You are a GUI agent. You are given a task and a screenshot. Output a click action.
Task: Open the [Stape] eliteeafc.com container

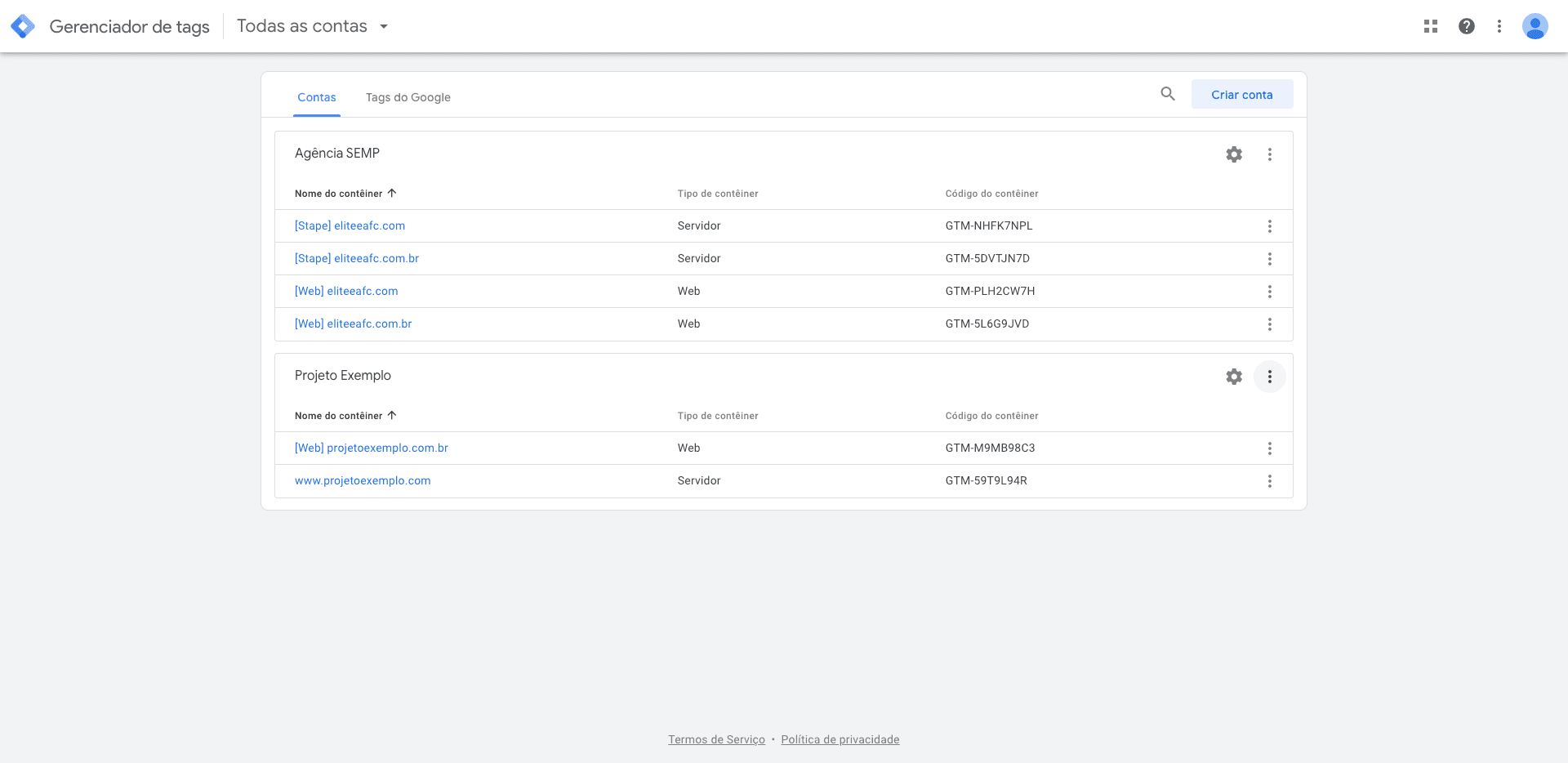coord(350,225)
